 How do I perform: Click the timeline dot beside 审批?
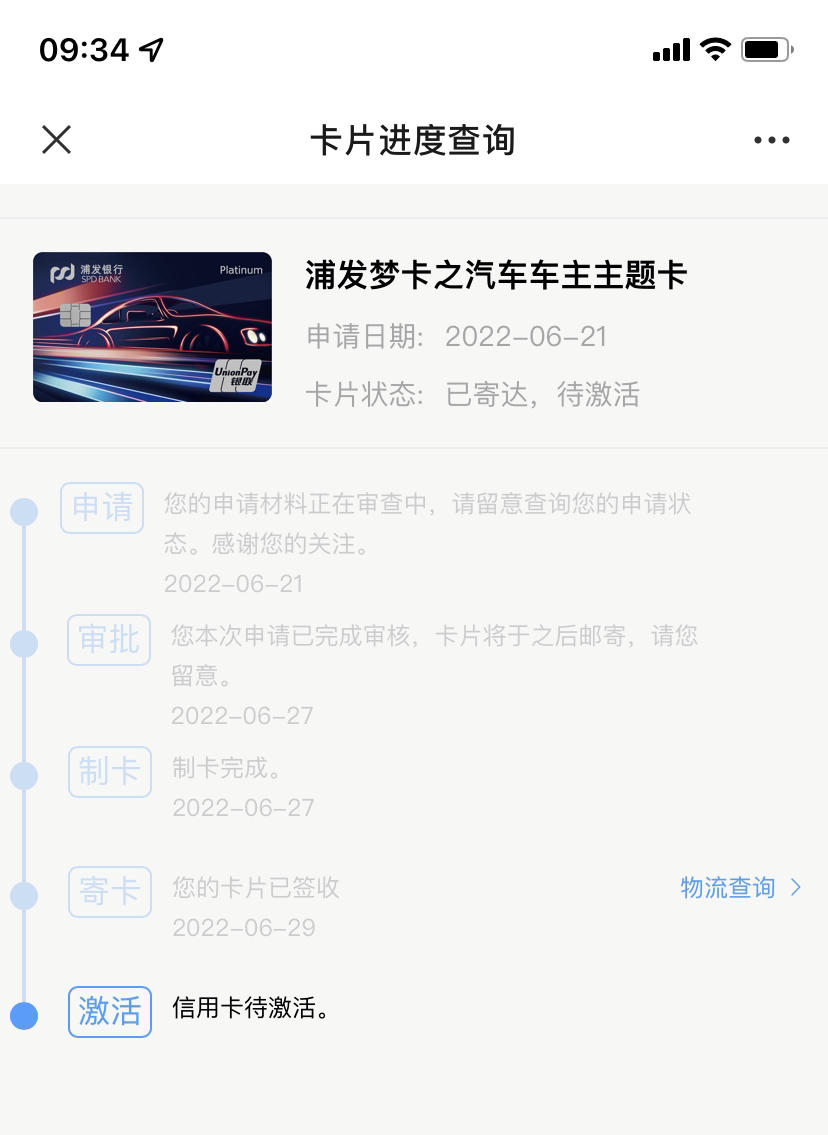click(x=24, y=644)
